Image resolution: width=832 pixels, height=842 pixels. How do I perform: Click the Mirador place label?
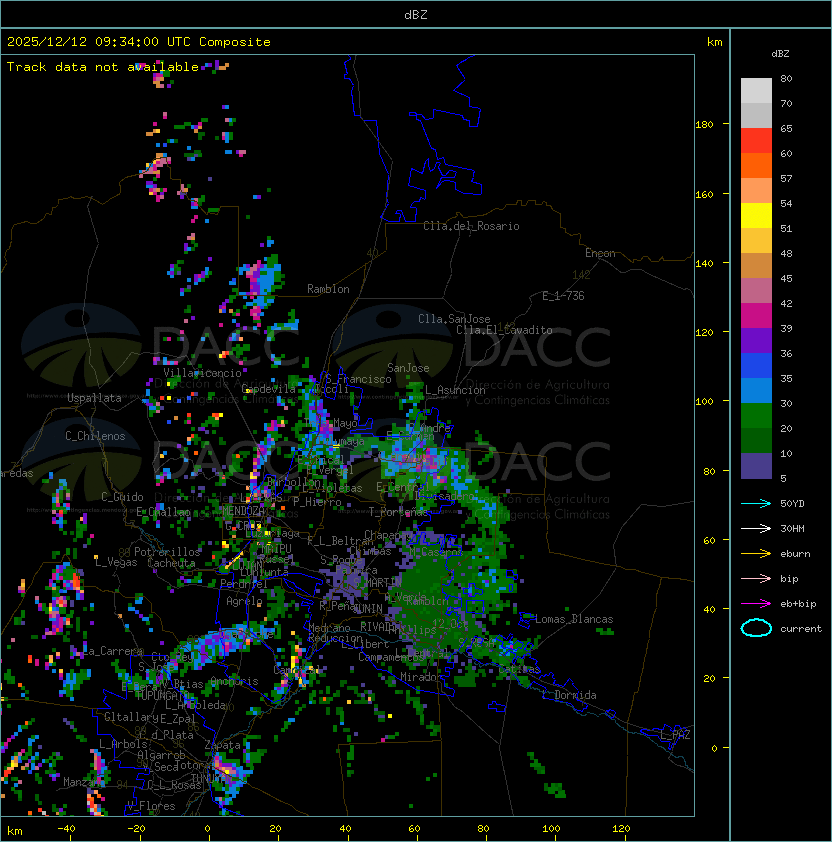click(421, 677)
